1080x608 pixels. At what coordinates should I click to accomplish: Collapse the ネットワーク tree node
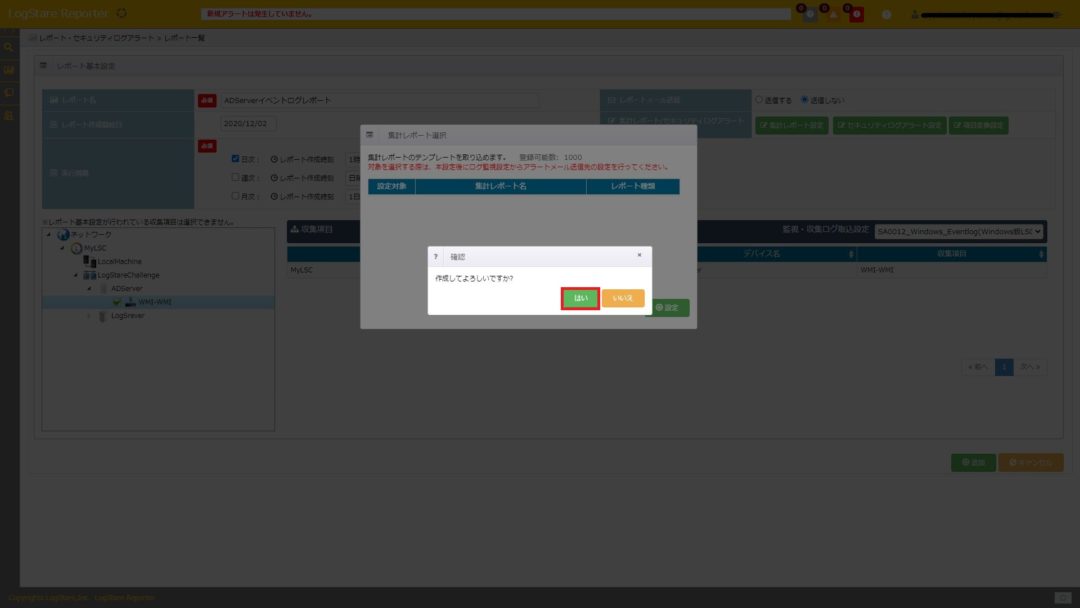coord(49,235)
